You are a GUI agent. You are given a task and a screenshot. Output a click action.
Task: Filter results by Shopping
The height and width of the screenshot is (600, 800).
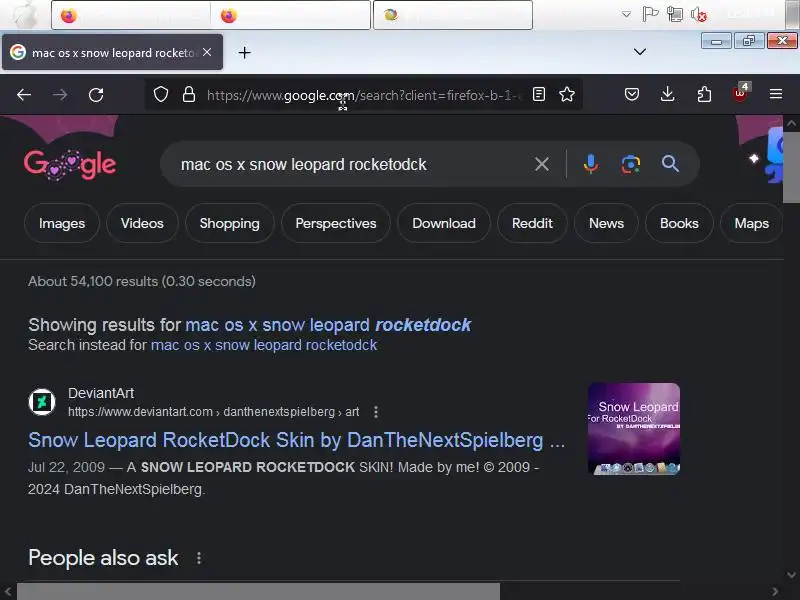(230, 223)
